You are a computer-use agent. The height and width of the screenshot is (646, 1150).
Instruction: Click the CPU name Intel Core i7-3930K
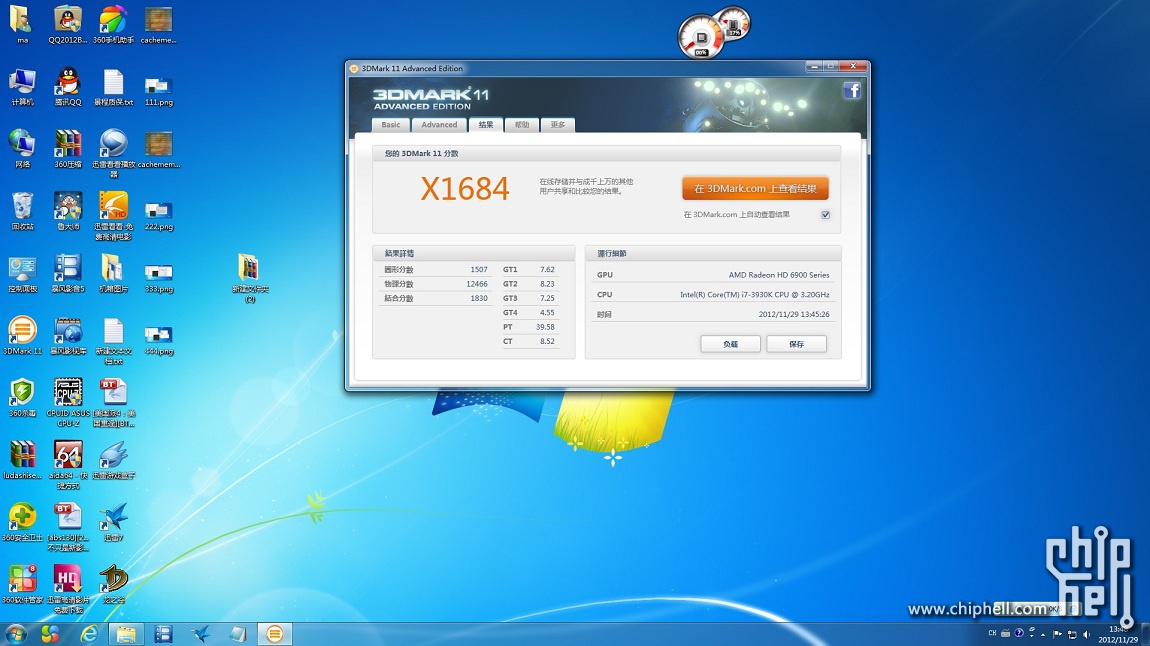[x=755, y=295]
